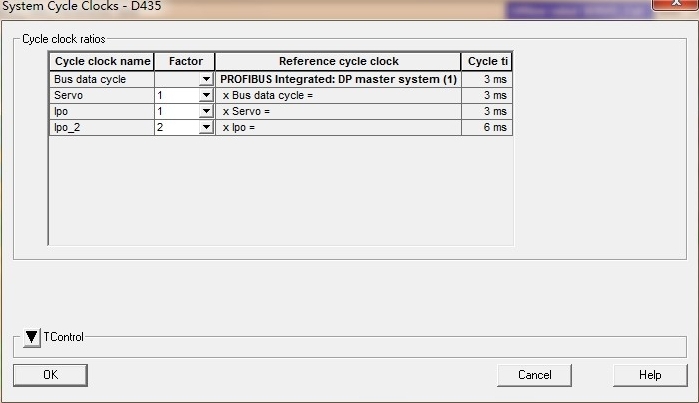Open the Ipo_2 factor dropdown arrow
The image size is (699, 403).
pos(206,127)
